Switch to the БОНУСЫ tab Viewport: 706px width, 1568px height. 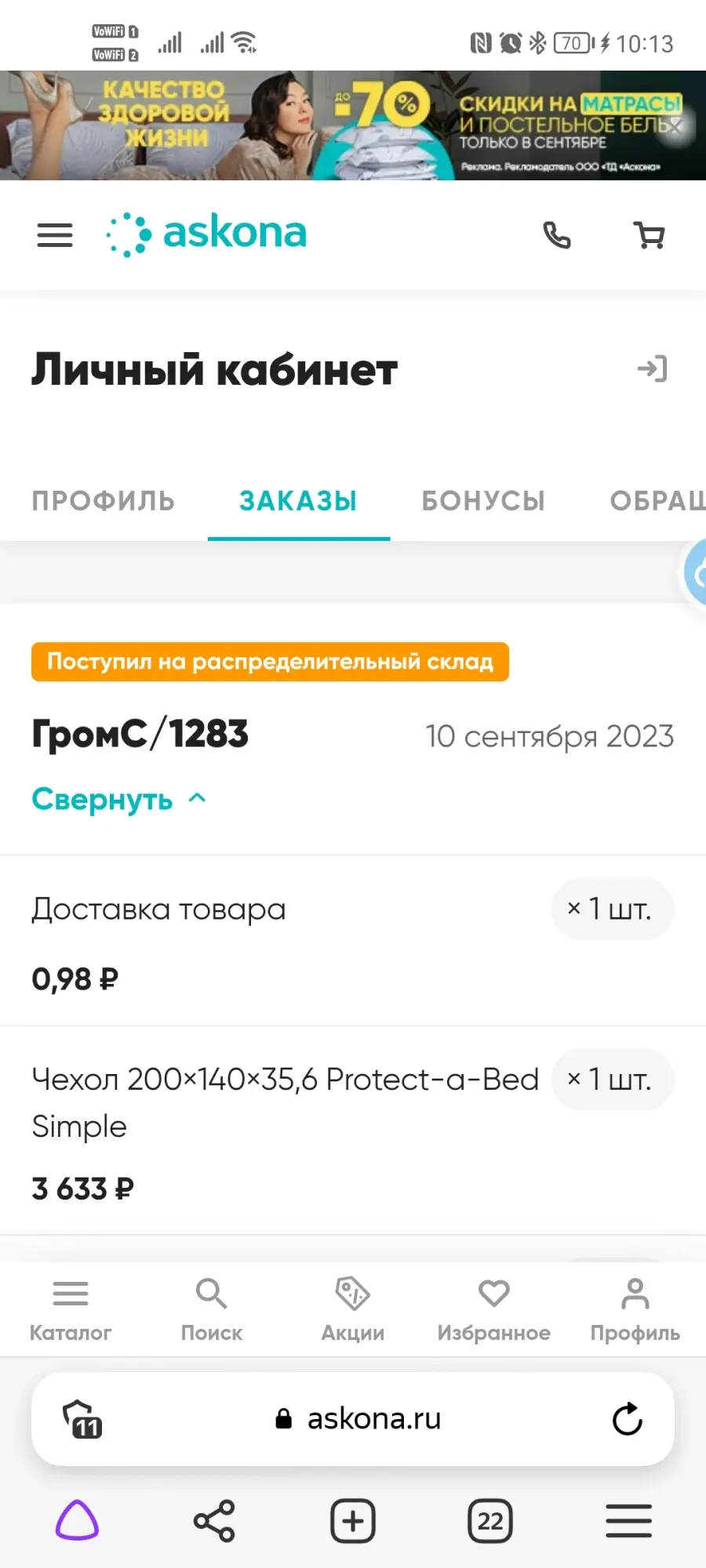point(483,501)
